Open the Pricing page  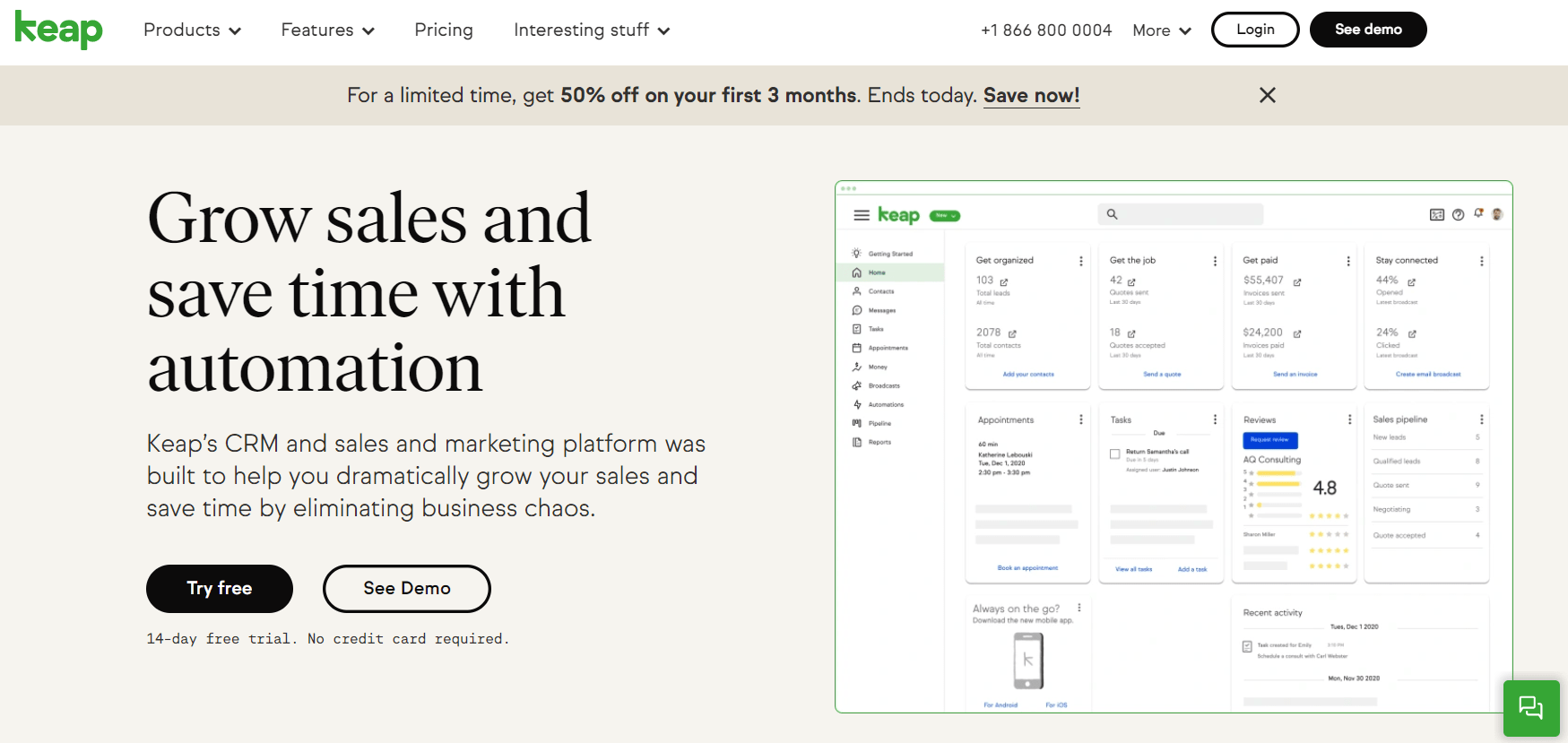click(x=444, y=30)
